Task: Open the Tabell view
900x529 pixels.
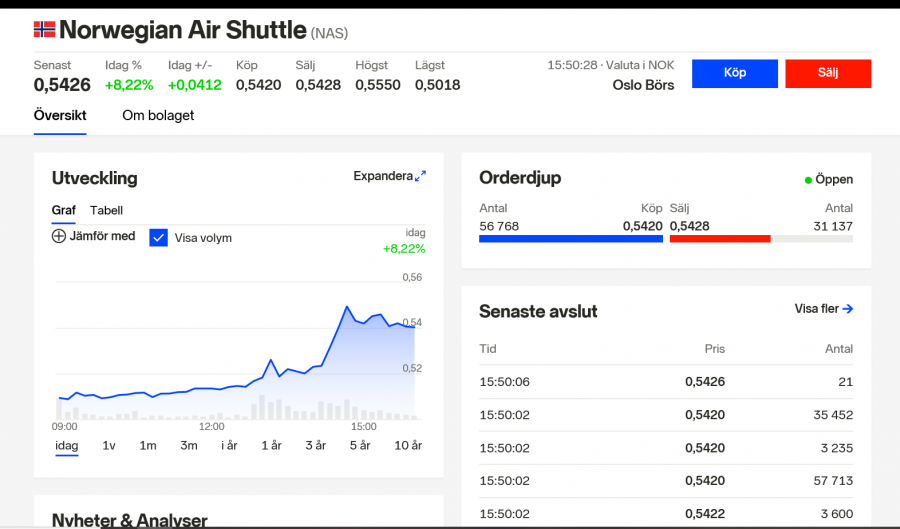Action: [x=106, y=210]
